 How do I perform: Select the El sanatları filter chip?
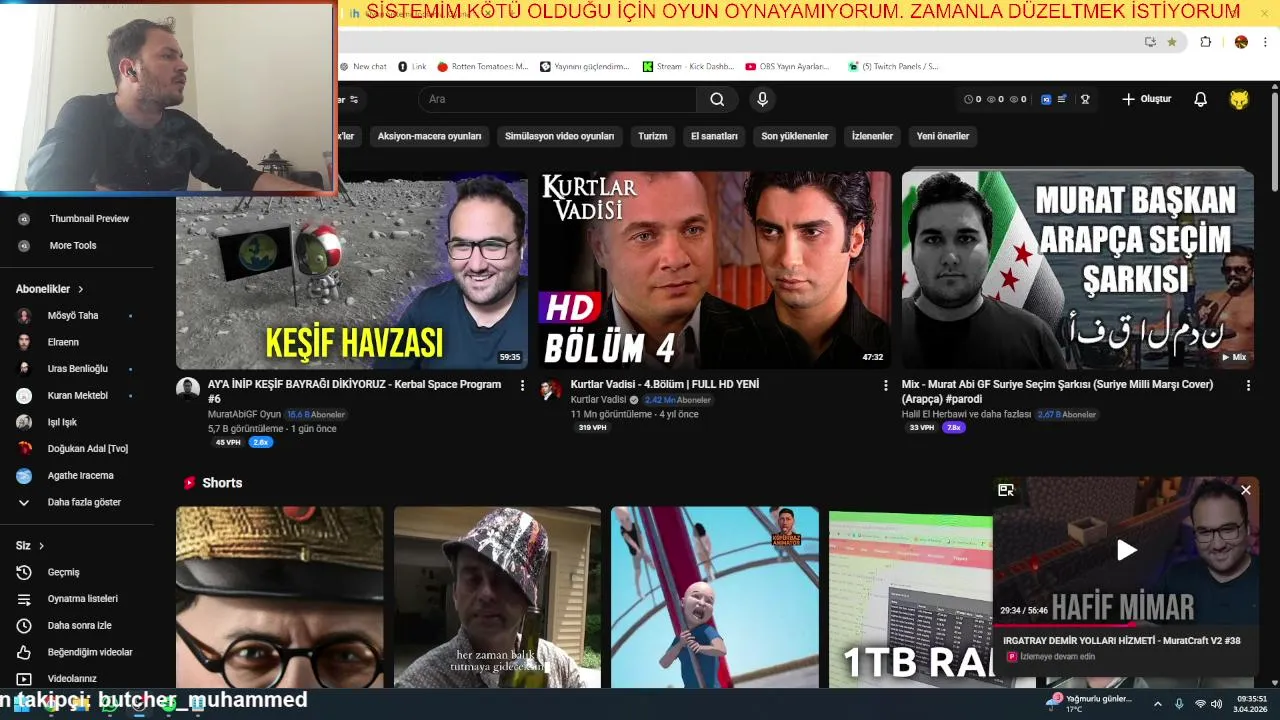(714, 136)
